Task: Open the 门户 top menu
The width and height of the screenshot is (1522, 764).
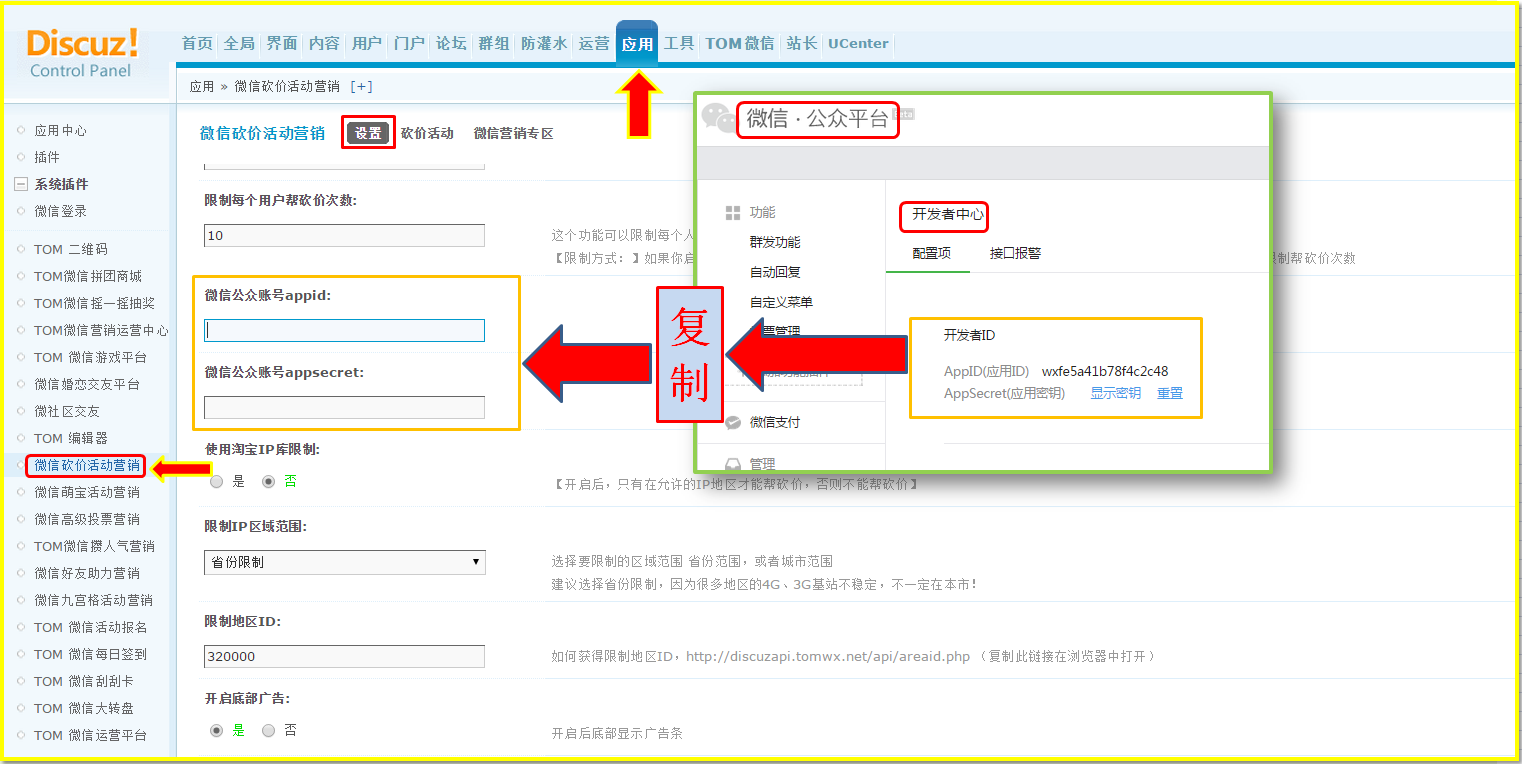Action: tap(409, 44)
